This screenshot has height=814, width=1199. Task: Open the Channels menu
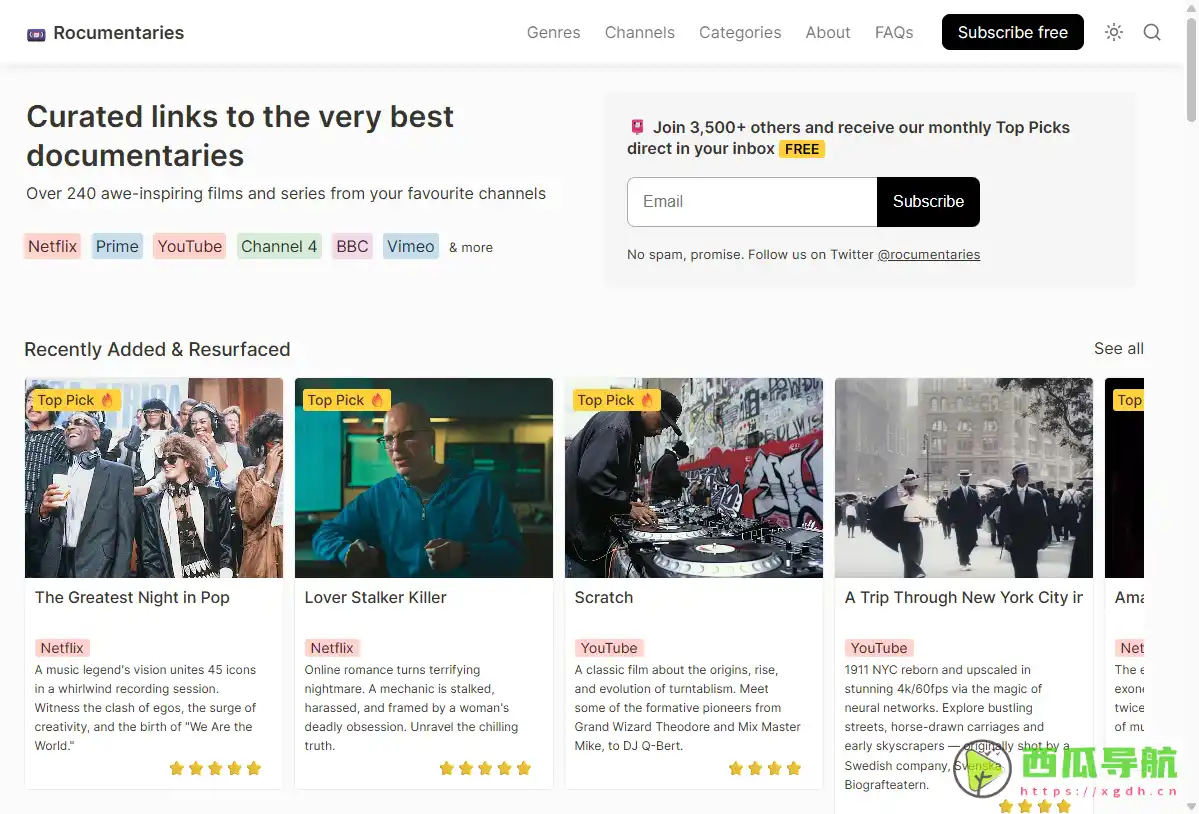(640, 32)
